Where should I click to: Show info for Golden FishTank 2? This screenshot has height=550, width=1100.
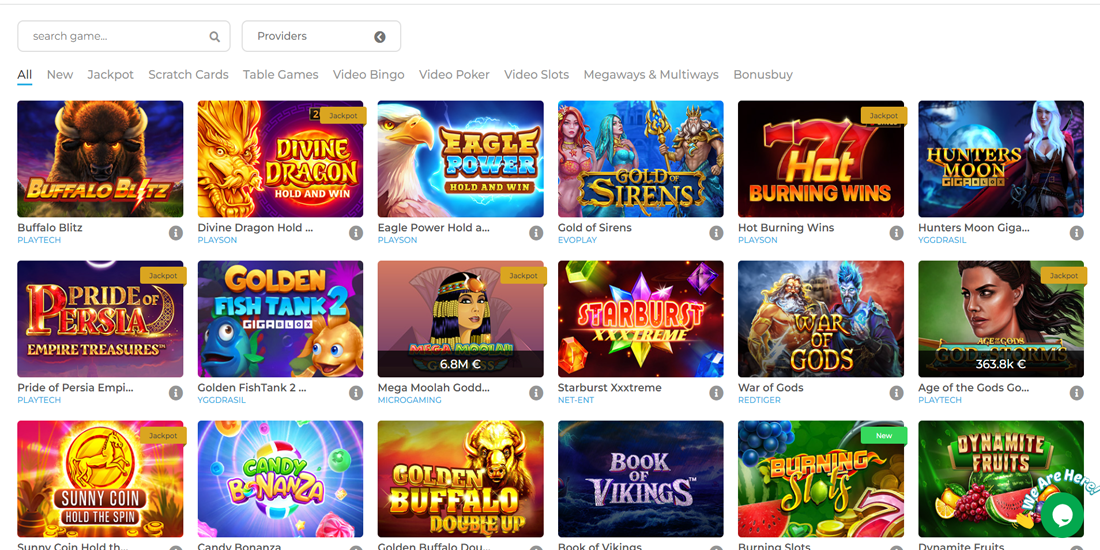pyautogui.click(x=355, y=393)
